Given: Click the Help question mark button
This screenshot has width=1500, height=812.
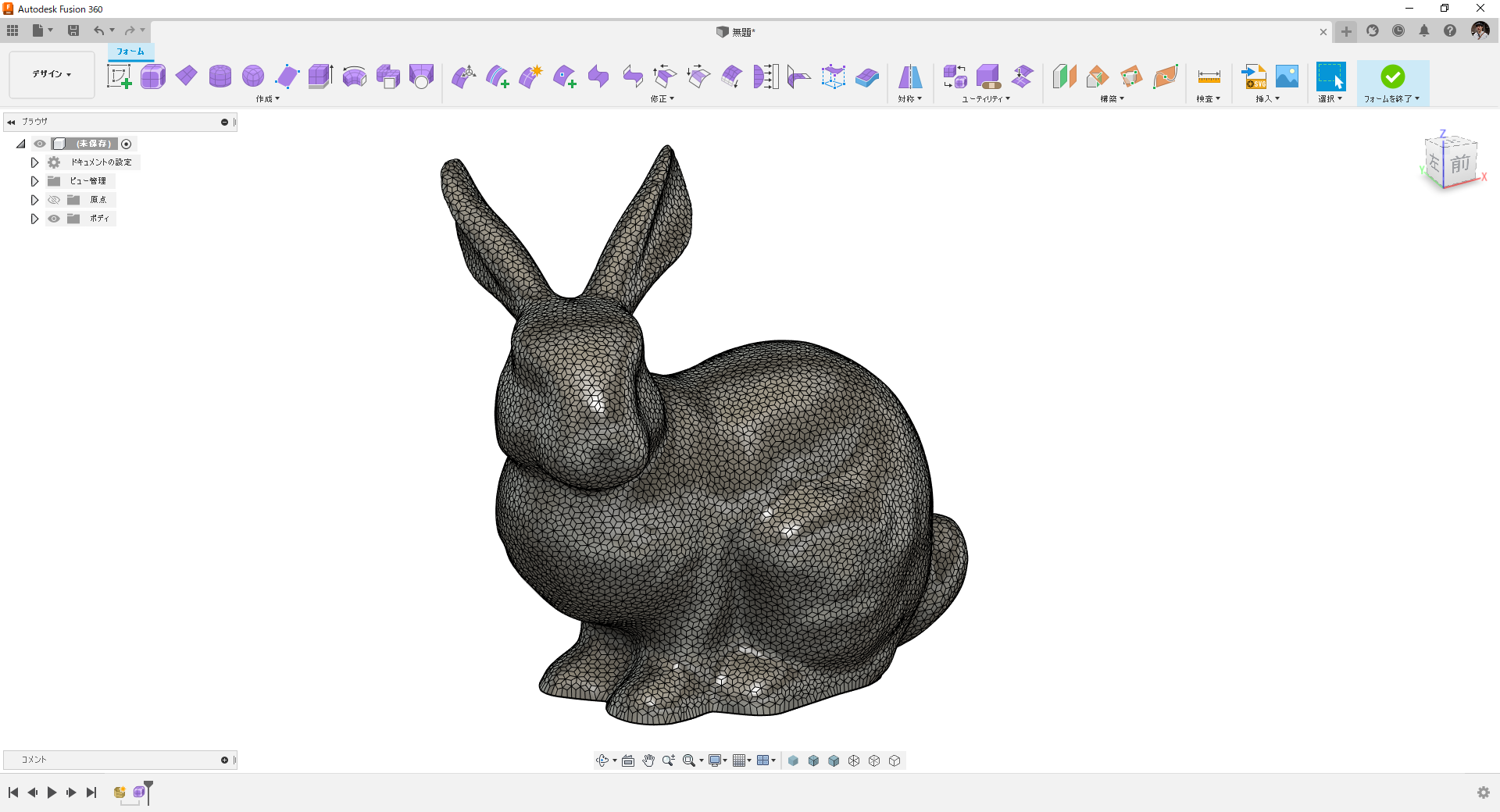Looking at the screenshot, I should point(1451,30).
